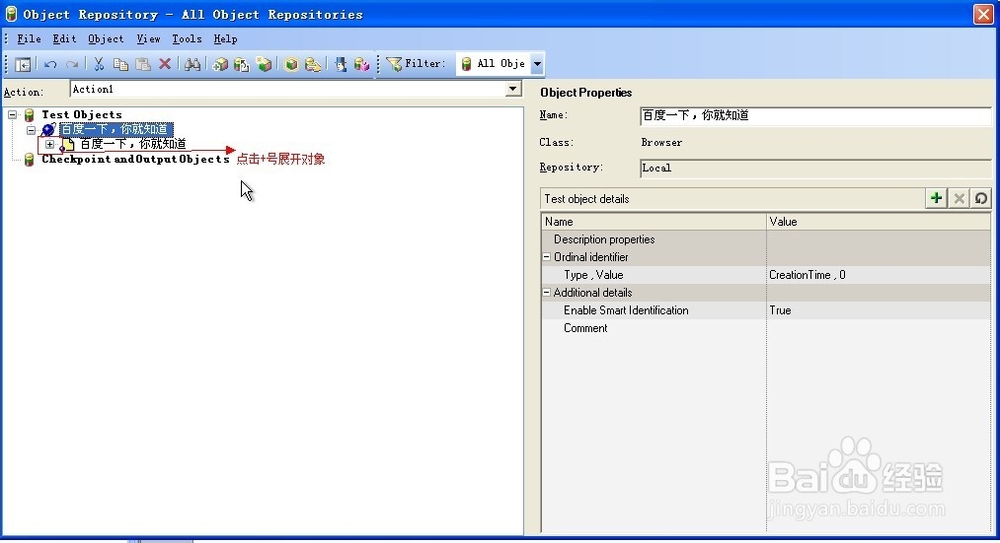Select the Page object 百度一下，你就知道
This screenshot has width=1000, height=543.
(133, 144)
